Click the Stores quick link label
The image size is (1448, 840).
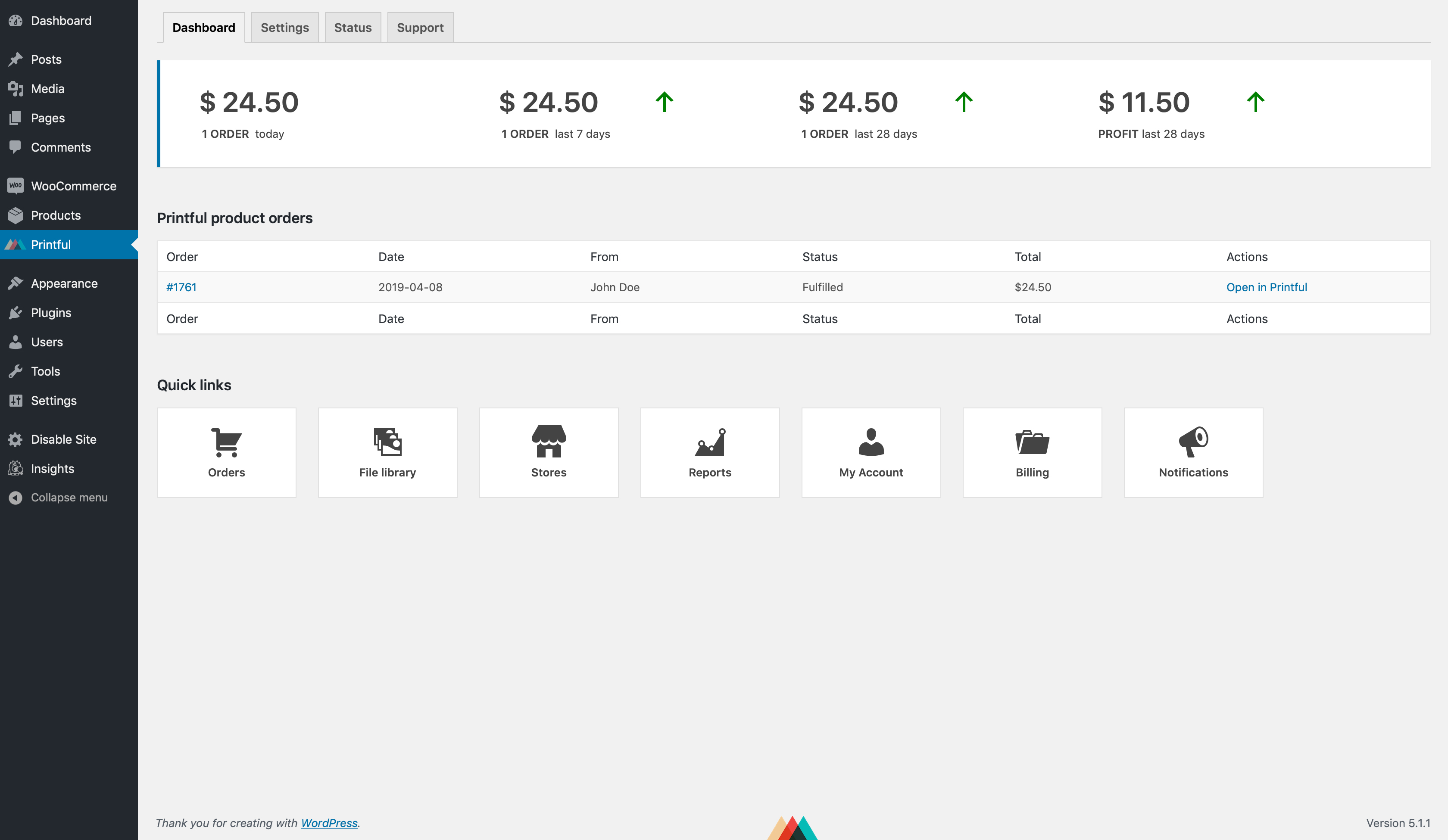coord(549,472)
